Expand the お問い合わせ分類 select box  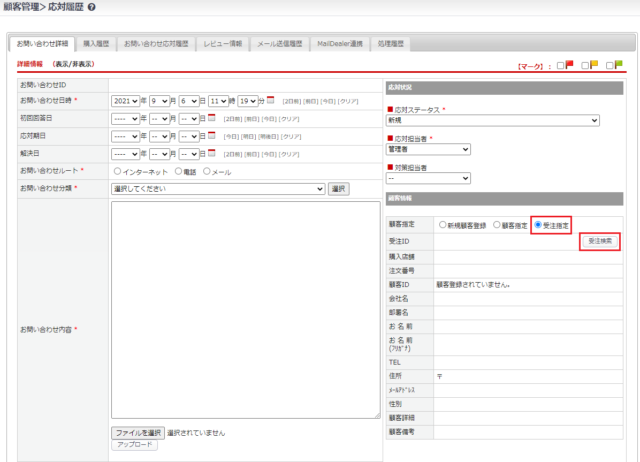218,188
